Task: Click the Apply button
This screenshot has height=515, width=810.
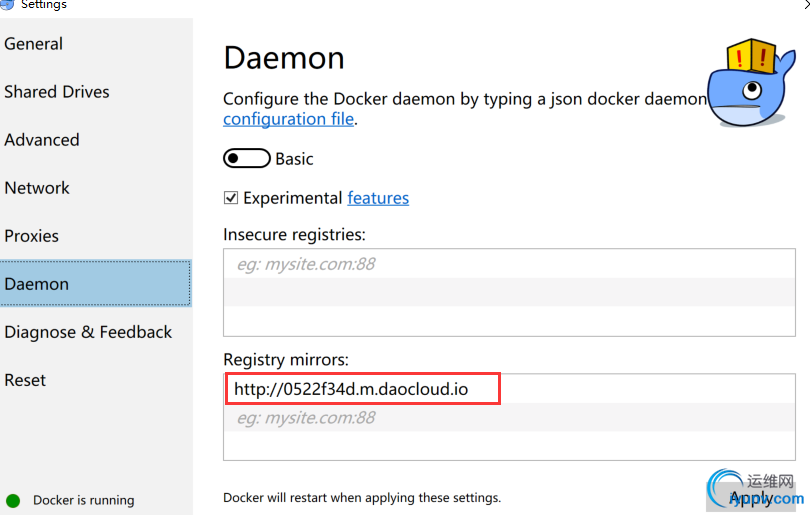Action: pos(751,497)
